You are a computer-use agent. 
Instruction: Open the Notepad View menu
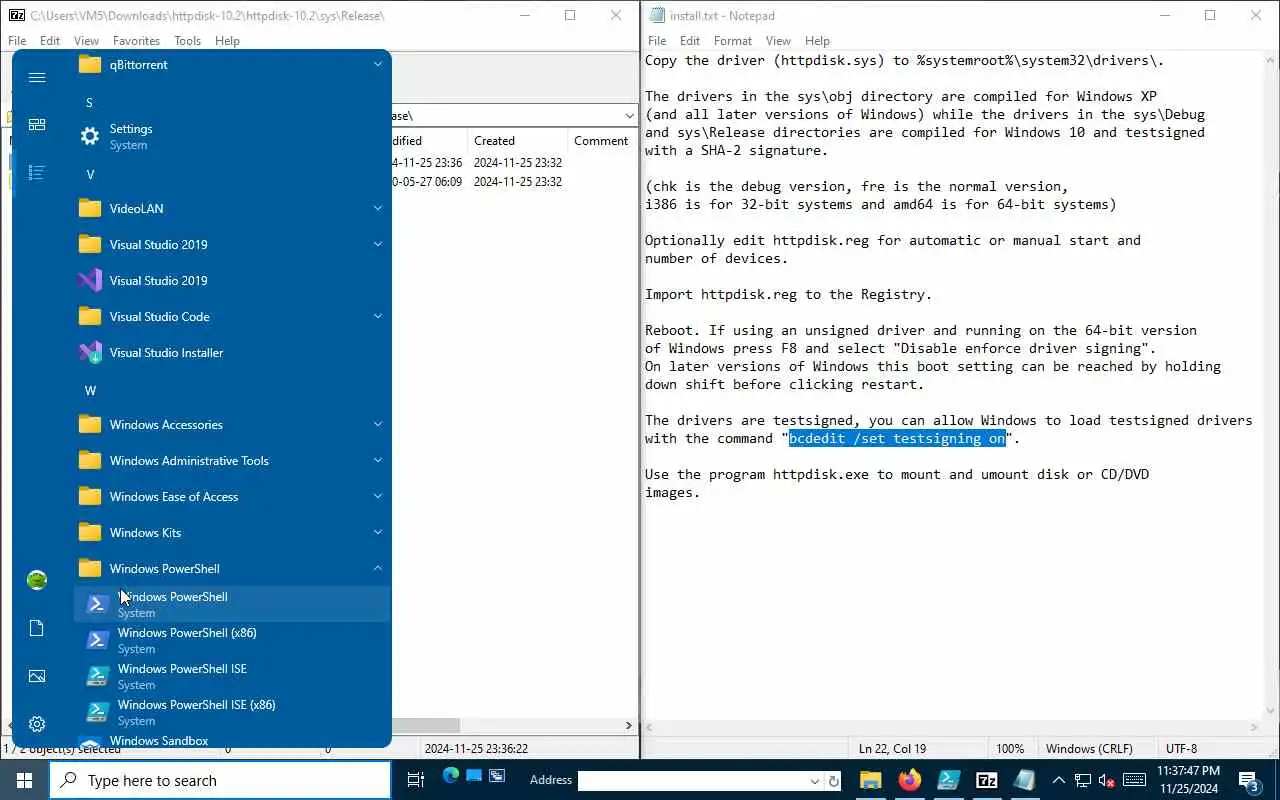pyautogui.click(x=778, y=41)
